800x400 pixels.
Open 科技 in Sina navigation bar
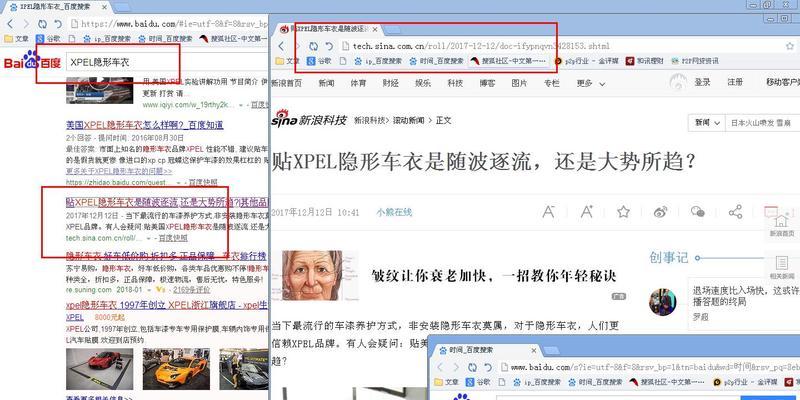click(x=455, y=83)
